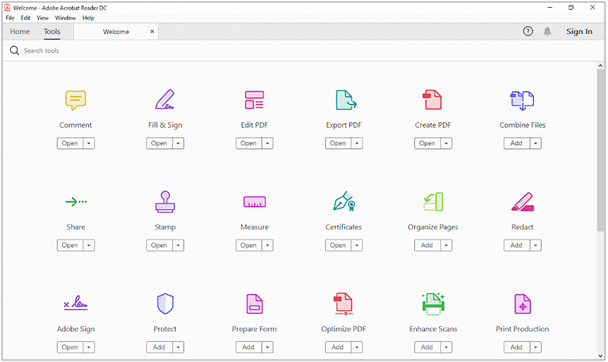The width and height of the screenshot is (608, 362).
Task: Switch to the Home tab
Action: click(x=20, y=31)
